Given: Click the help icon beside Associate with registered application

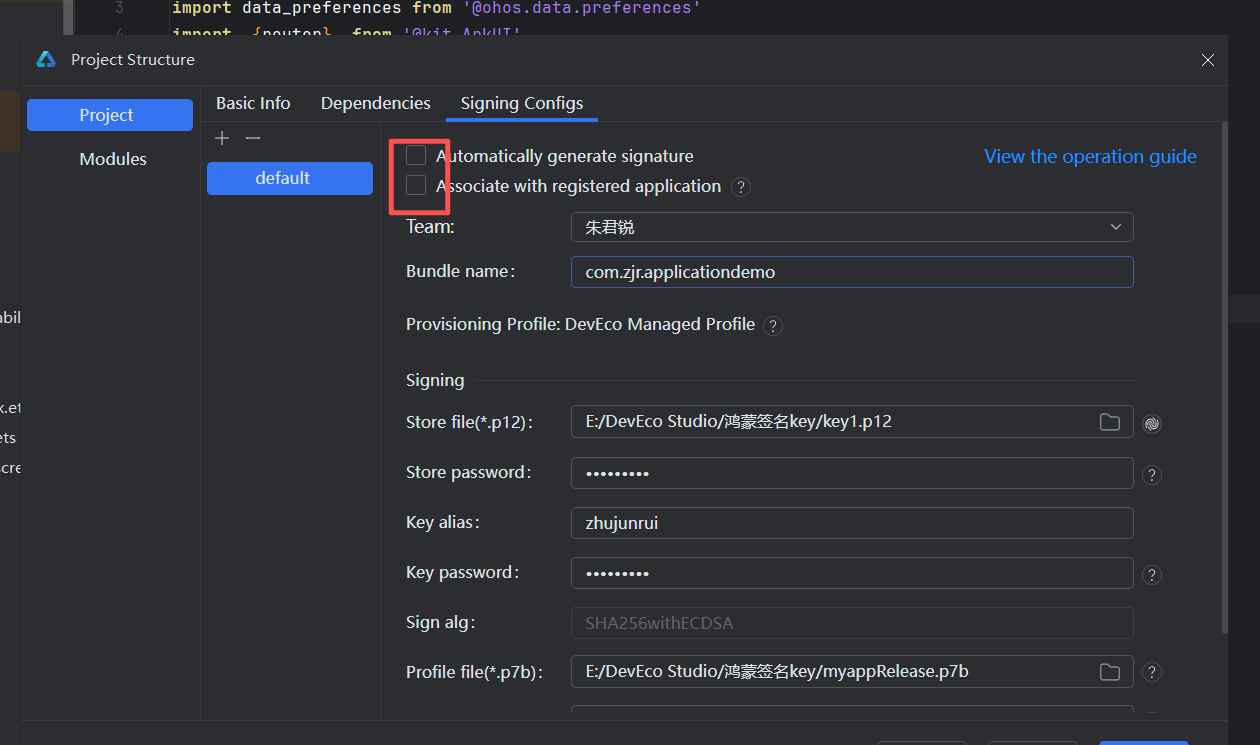Looking at the screenshot, I should click(740, 187).
